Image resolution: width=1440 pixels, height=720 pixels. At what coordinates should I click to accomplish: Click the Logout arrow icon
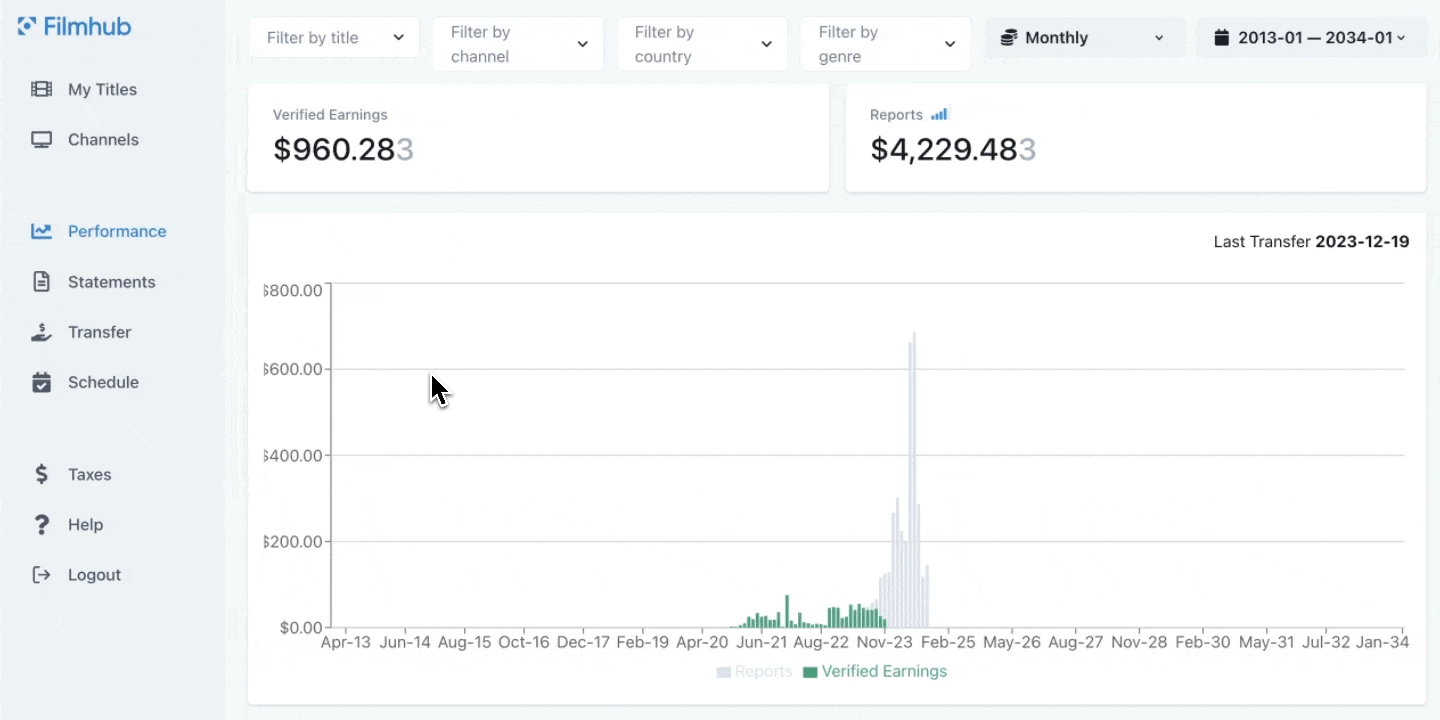(41, 575)
